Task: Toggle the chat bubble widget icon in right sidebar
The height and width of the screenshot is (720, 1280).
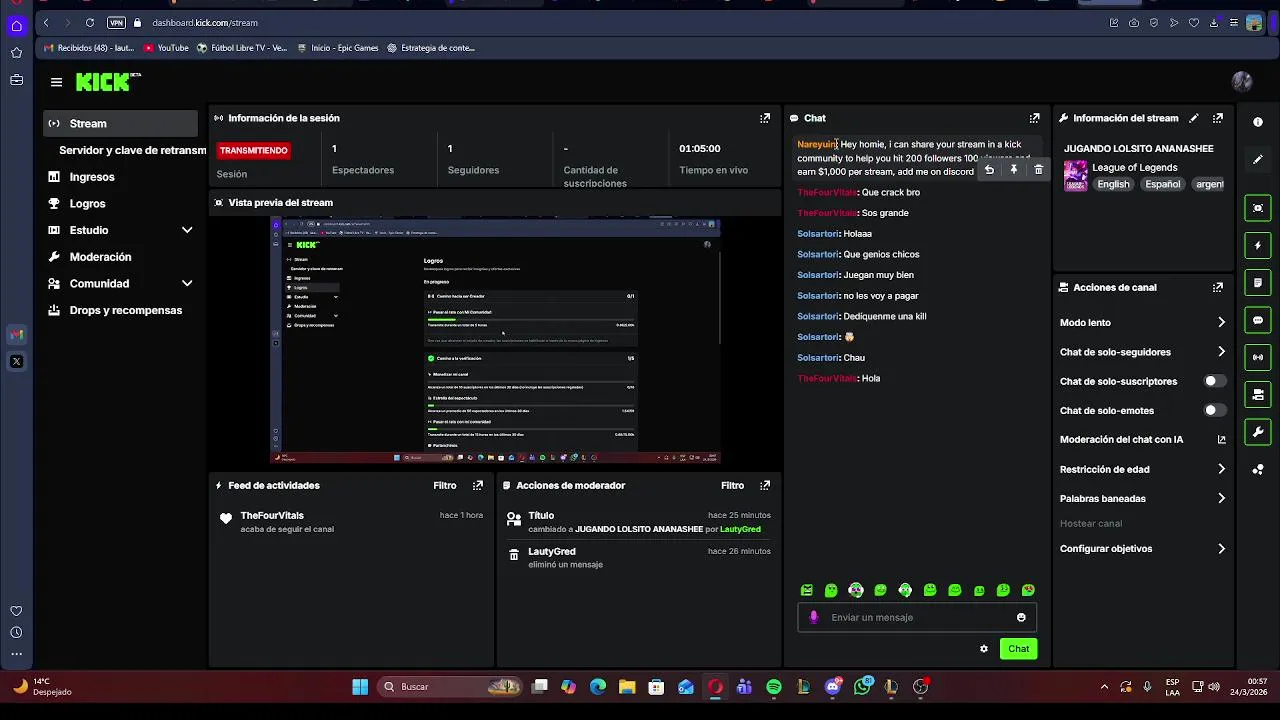Action: pos(1258,320)
